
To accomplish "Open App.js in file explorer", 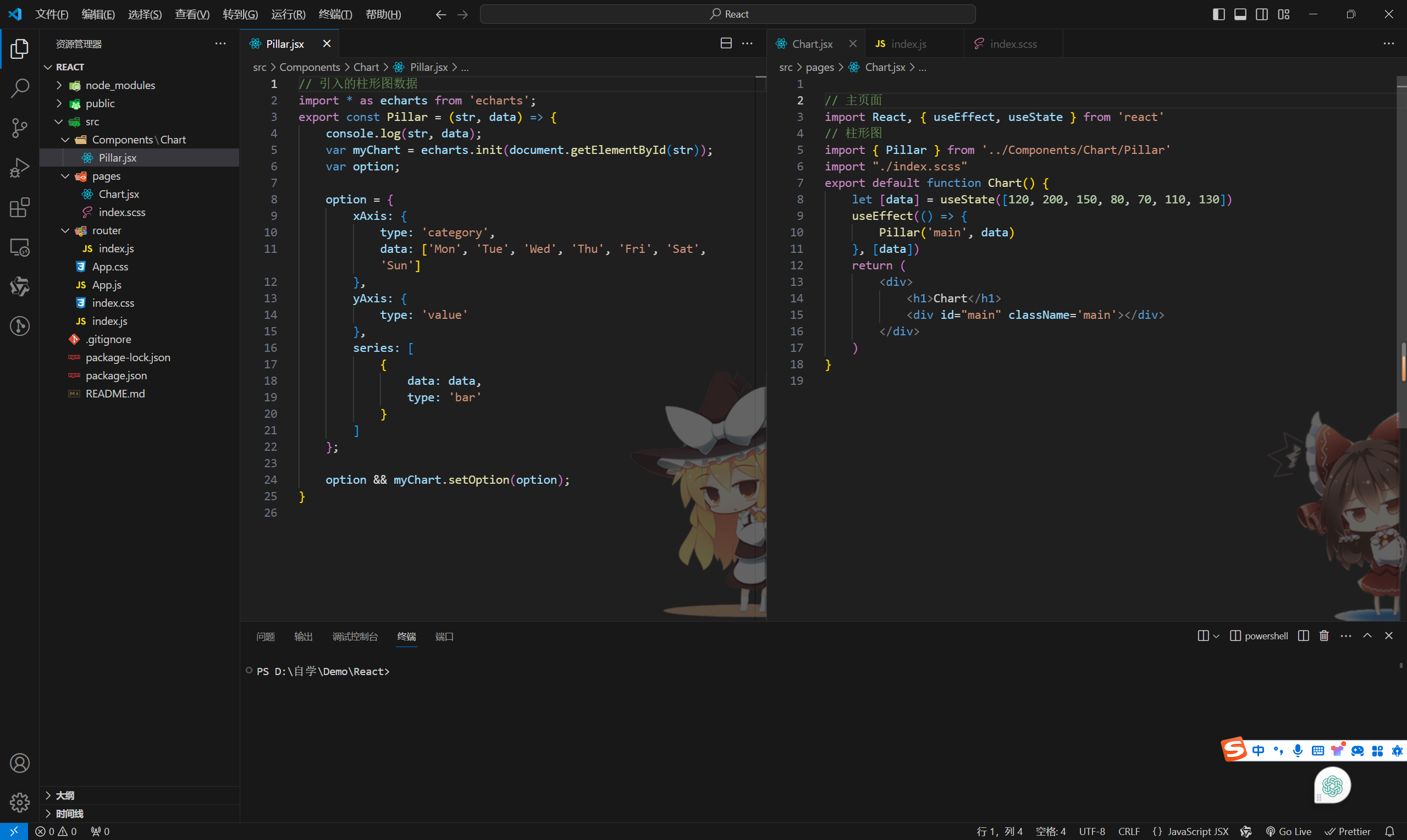I will point(139,285).
